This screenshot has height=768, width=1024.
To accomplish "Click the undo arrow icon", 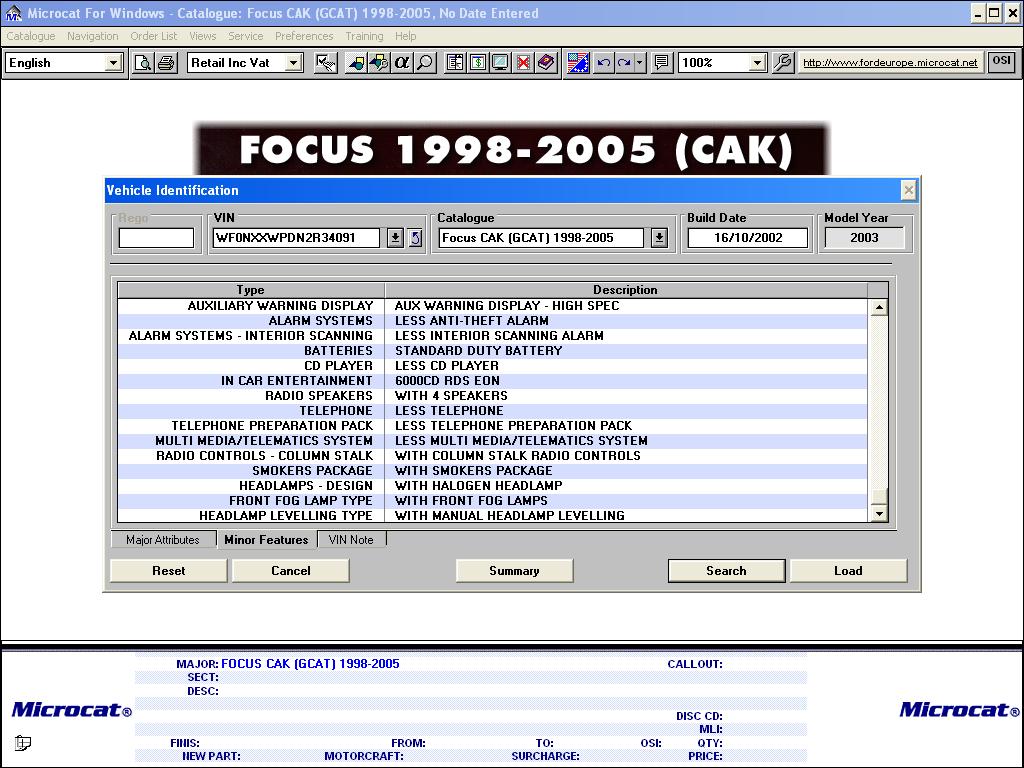I will click(603, 62).
